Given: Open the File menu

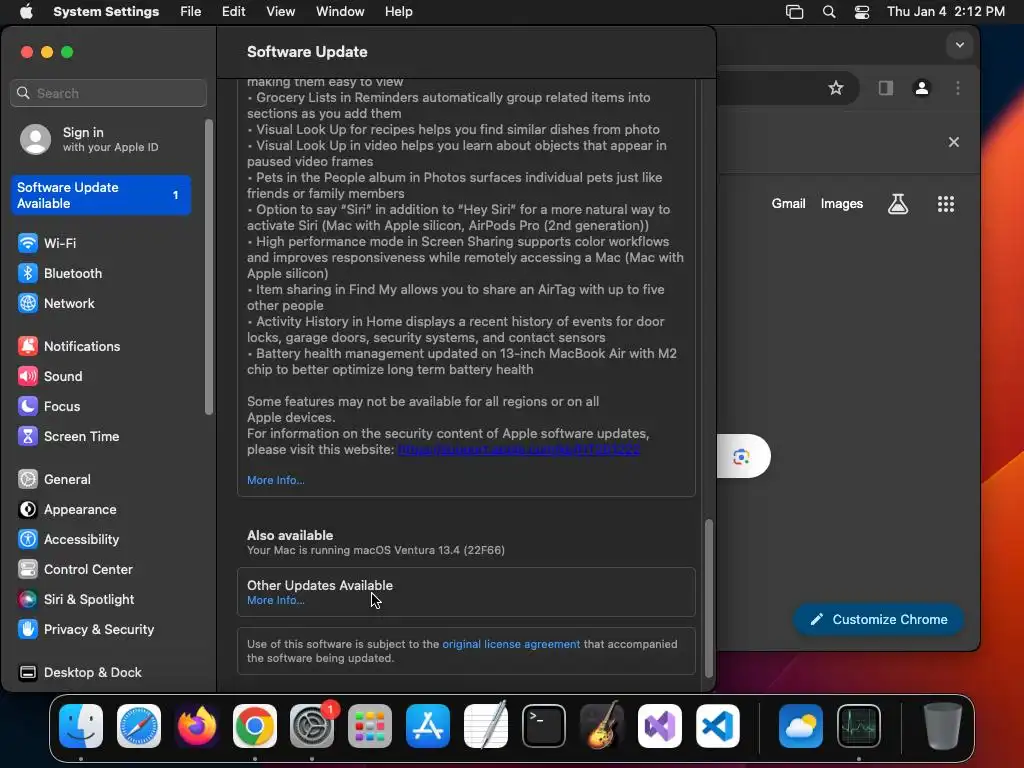Looking at the screenshot, I should (x=191, y=12).
